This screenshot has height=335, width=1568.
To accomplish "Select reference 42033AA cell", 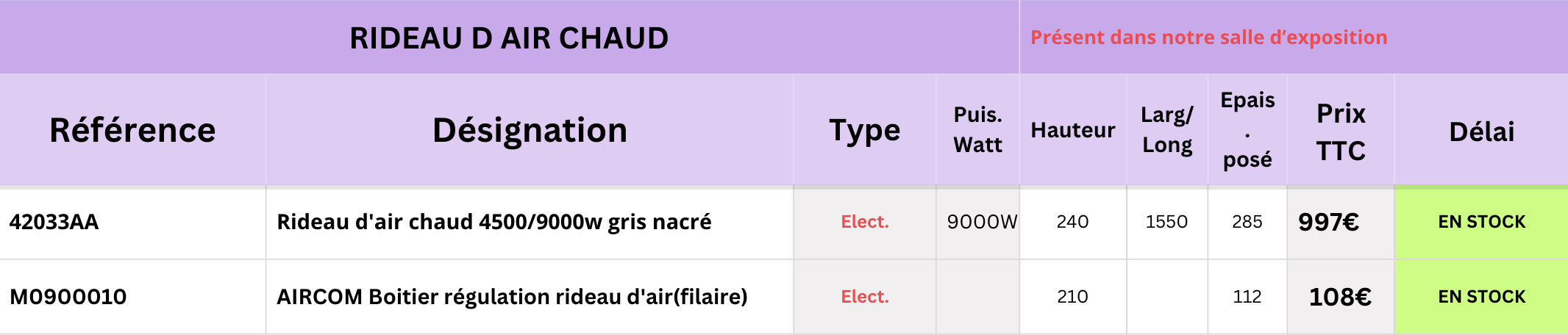I will click(54, 222).
